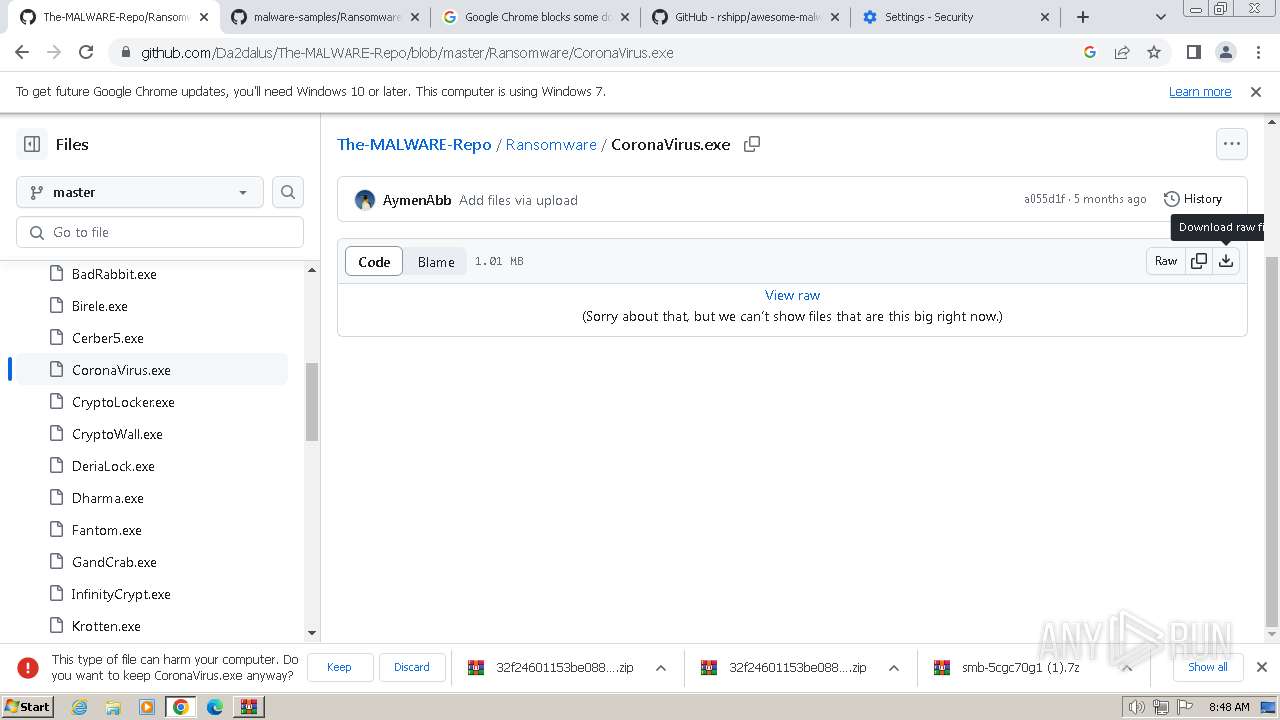Expand options for smb-5cgc70g1 (1).7z download
Screen dimensions: 1280x720
coord(1127,667)
